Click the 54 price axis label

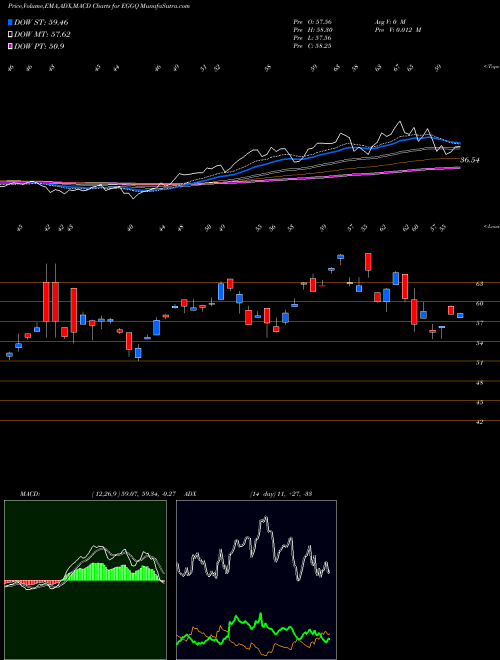tap(479, 343)
